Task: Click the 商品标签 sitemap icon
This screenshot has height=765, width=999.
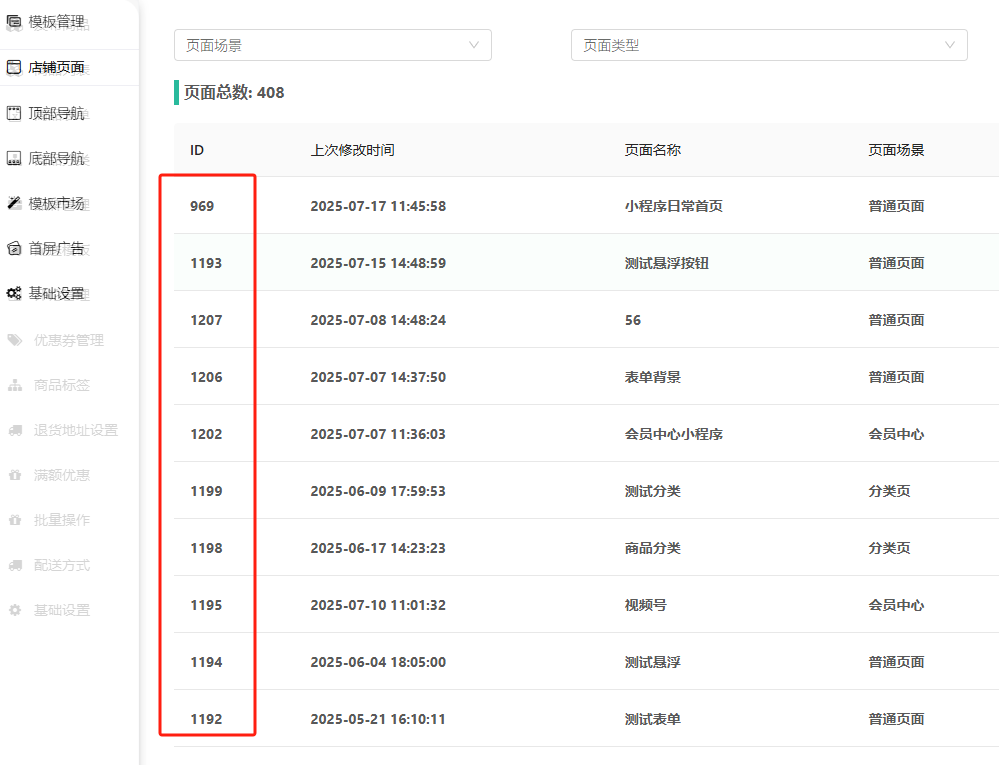Action: click(15, 385)
